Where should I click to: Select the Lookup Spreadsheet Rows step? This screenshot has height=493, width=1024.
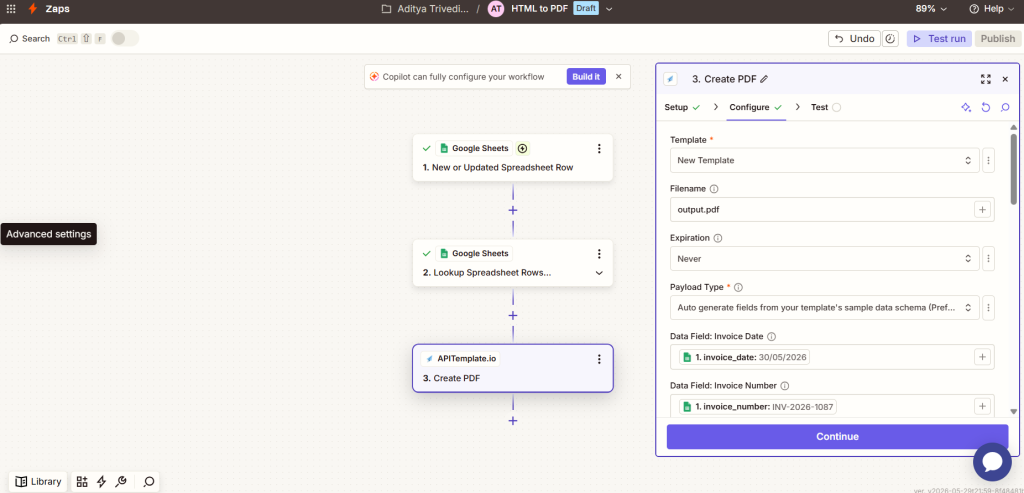[x=513, y=262]
